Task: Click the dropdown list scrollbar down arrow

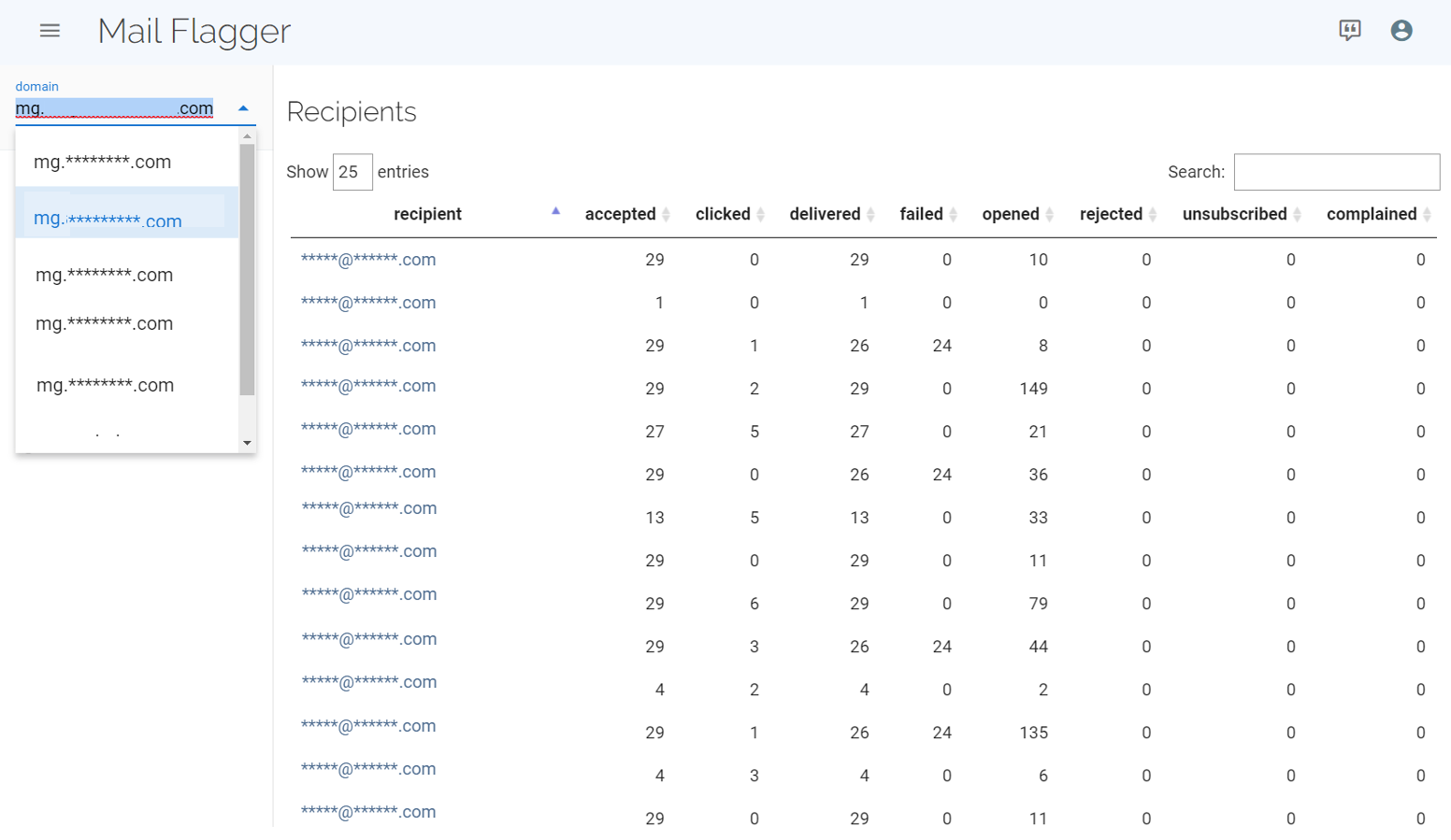Action: pyautogui.click(x=247, y=443)
